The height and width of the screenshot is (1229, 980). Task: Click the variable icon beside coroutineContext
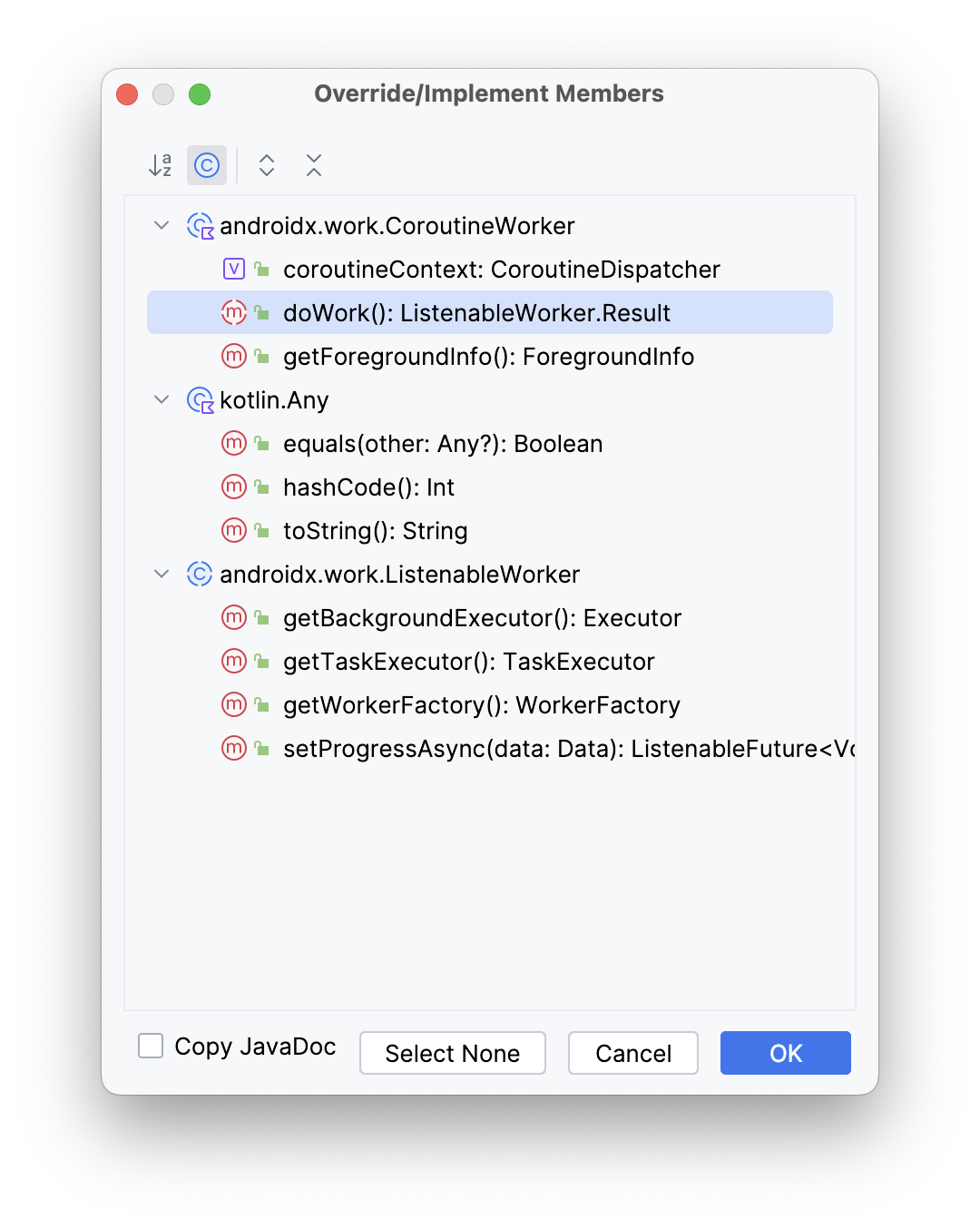click(x=233, y=269)
